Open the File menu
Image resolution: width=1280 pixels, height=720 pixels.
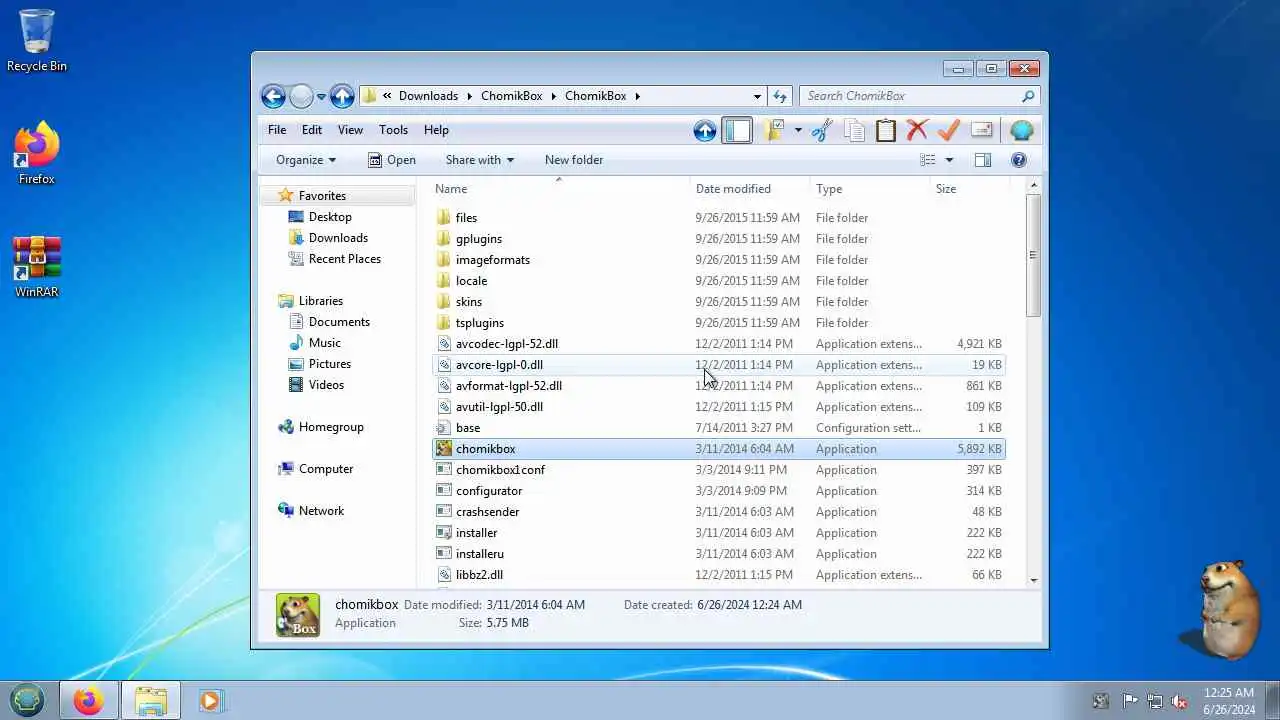pyautogui.click(x=277, y=130)
